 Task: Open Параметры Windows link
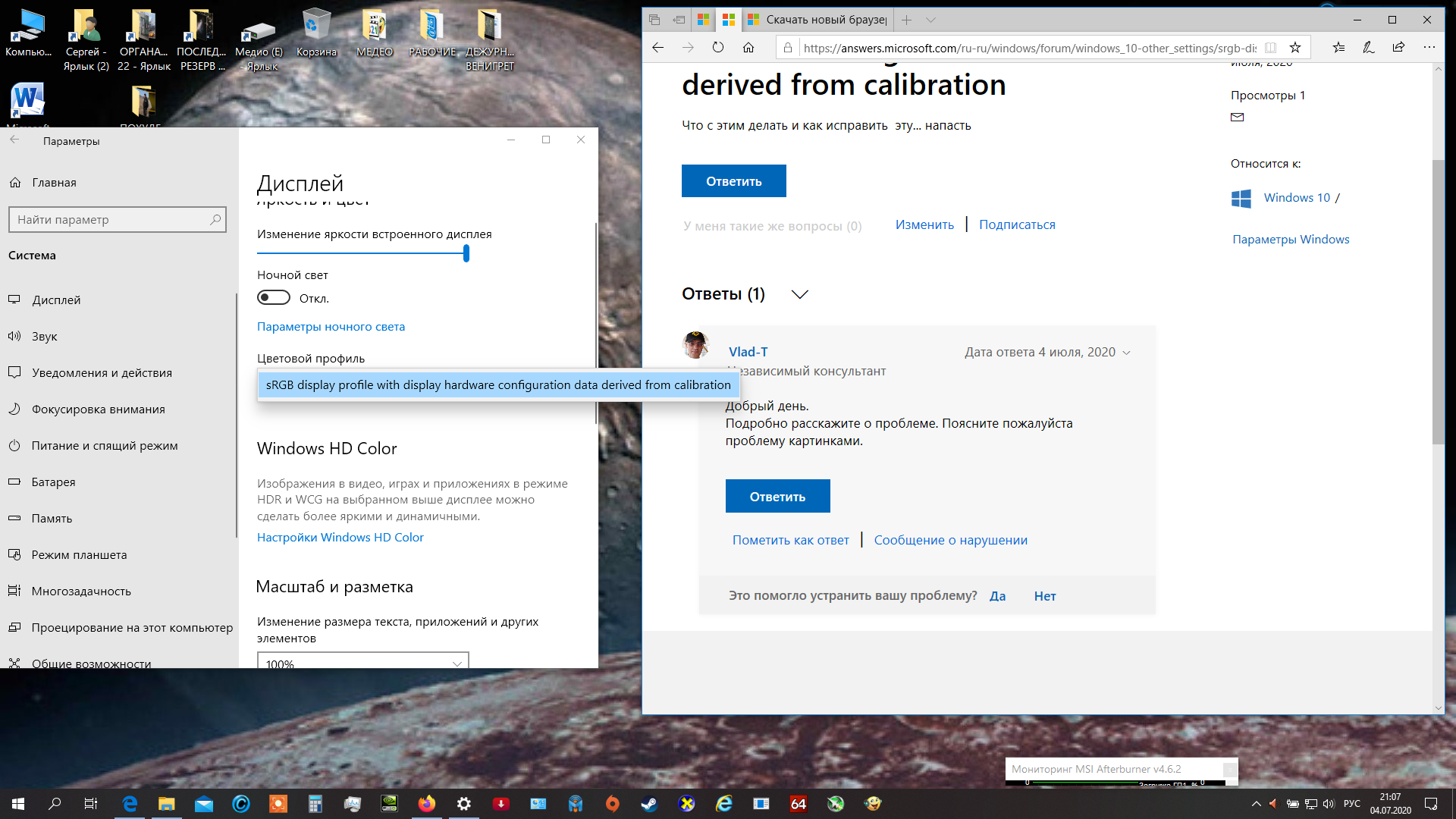tap(1291, 240)
